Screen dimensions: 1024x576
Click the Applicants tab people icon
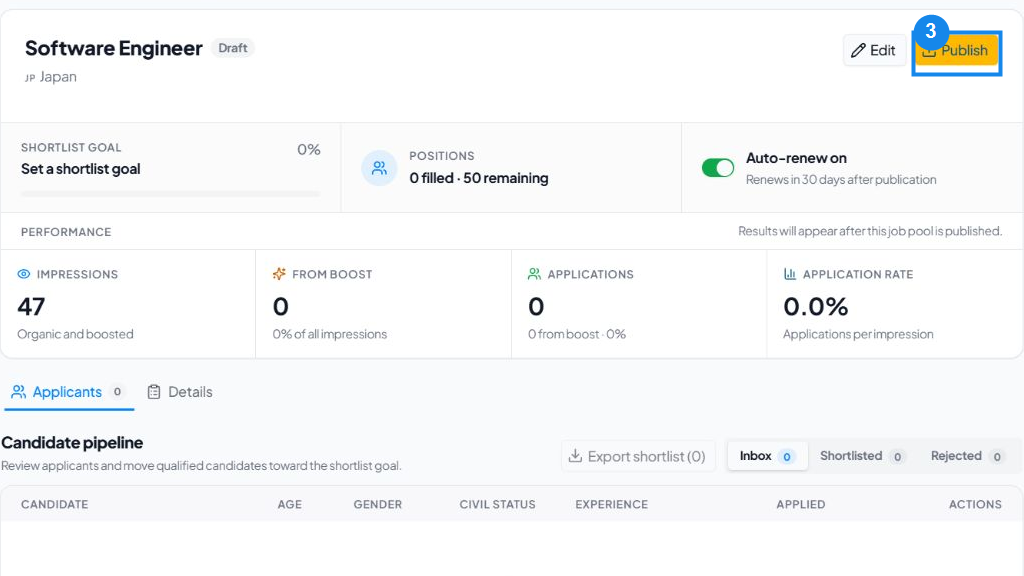(x=18, y=392)
